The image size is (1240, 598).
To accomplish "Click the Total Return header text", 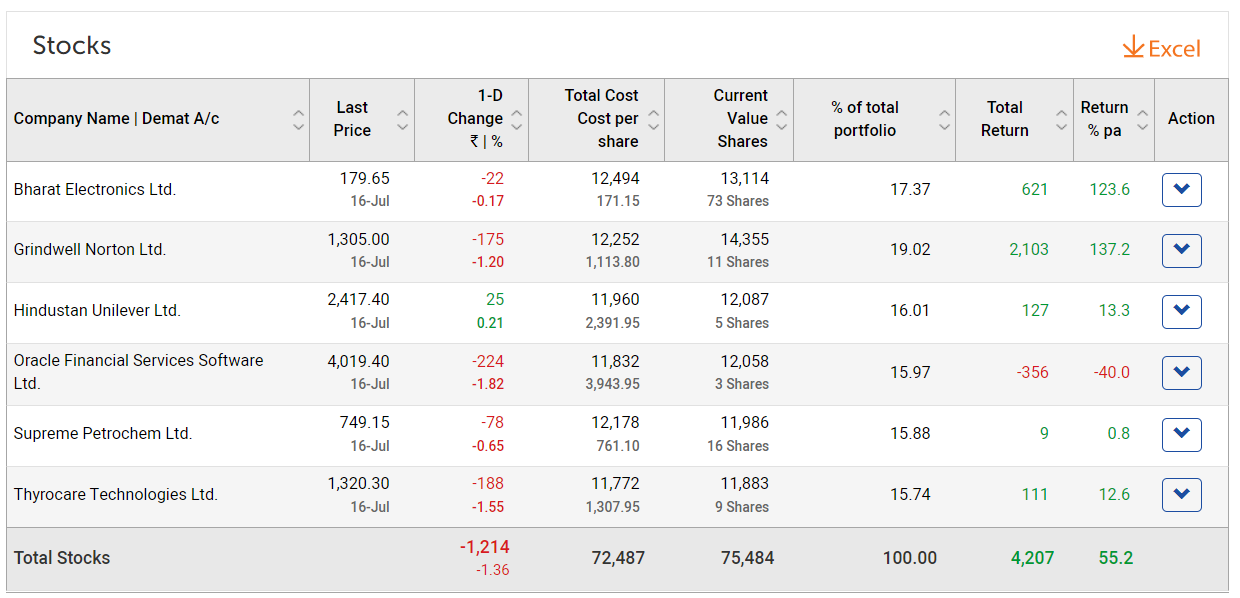I will pos(1005,119).
